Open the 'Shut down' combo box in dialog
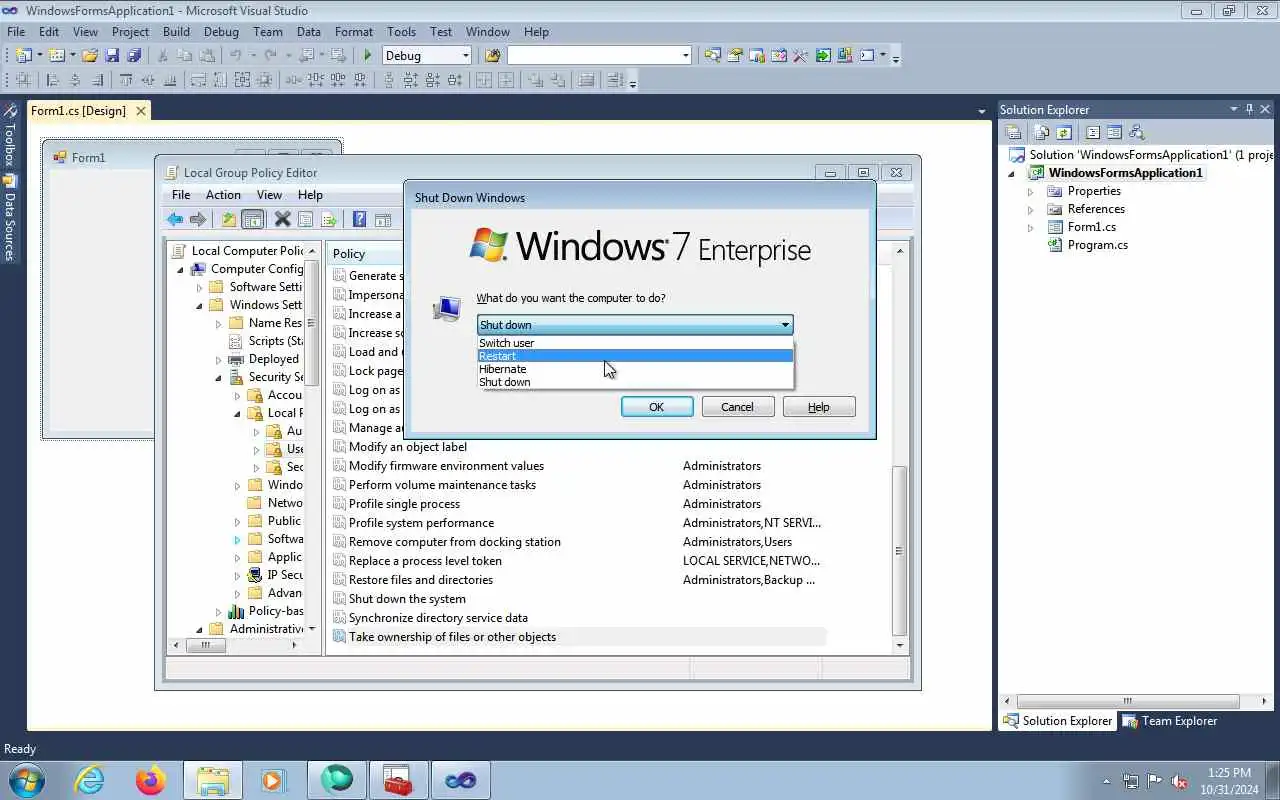 coord(635,325)
